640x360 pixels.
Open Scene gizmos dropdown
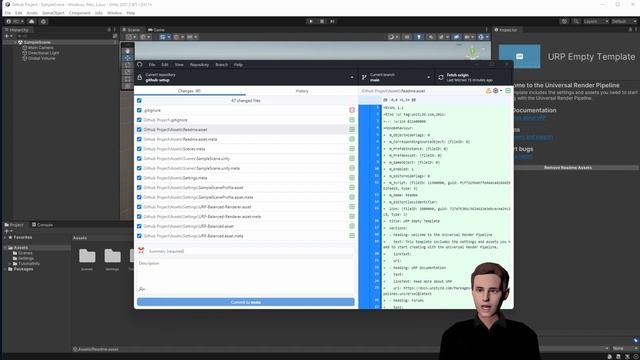point(482,37)
